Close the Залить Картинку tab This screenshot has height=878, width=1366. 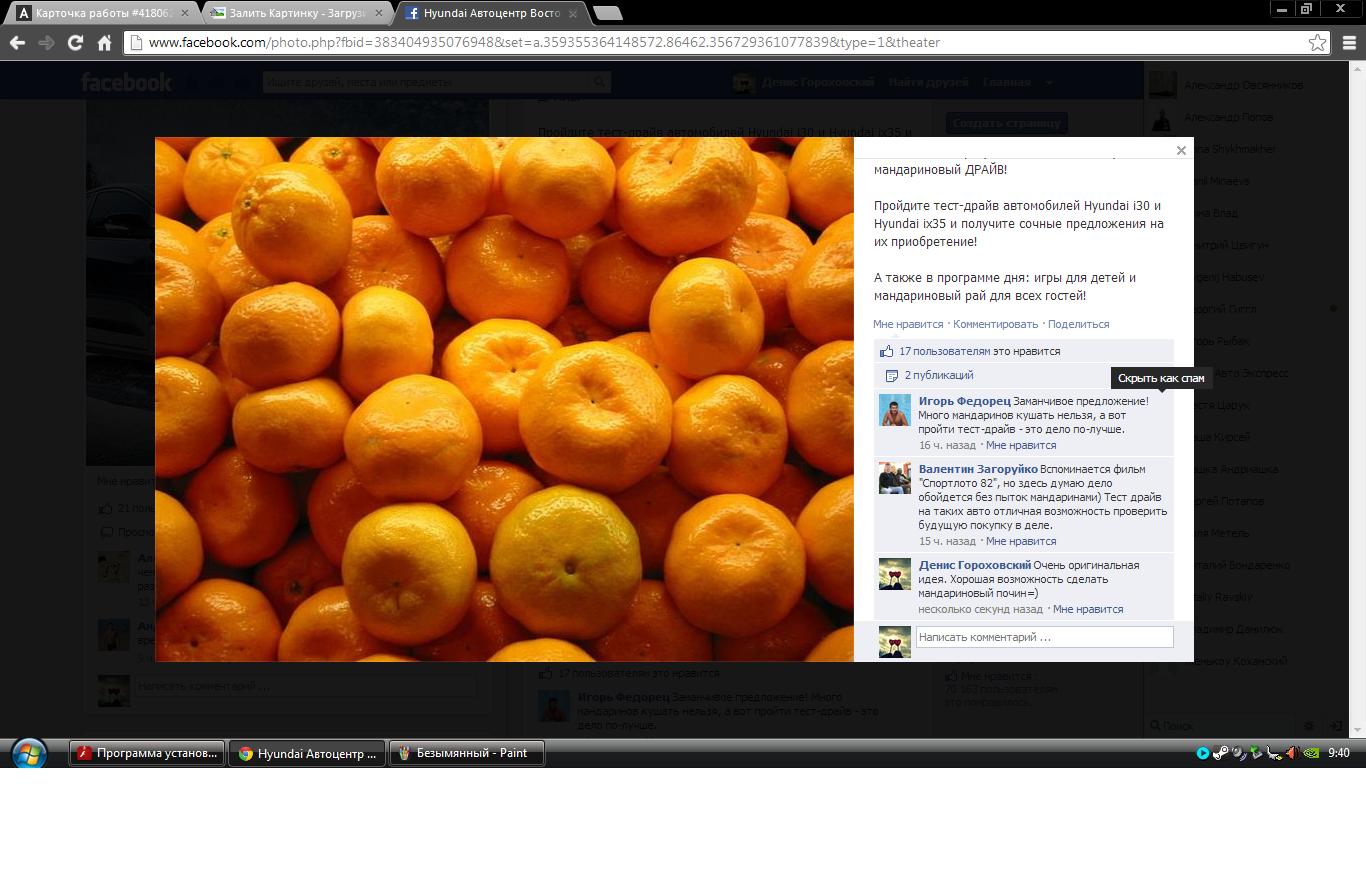[381, 13]
